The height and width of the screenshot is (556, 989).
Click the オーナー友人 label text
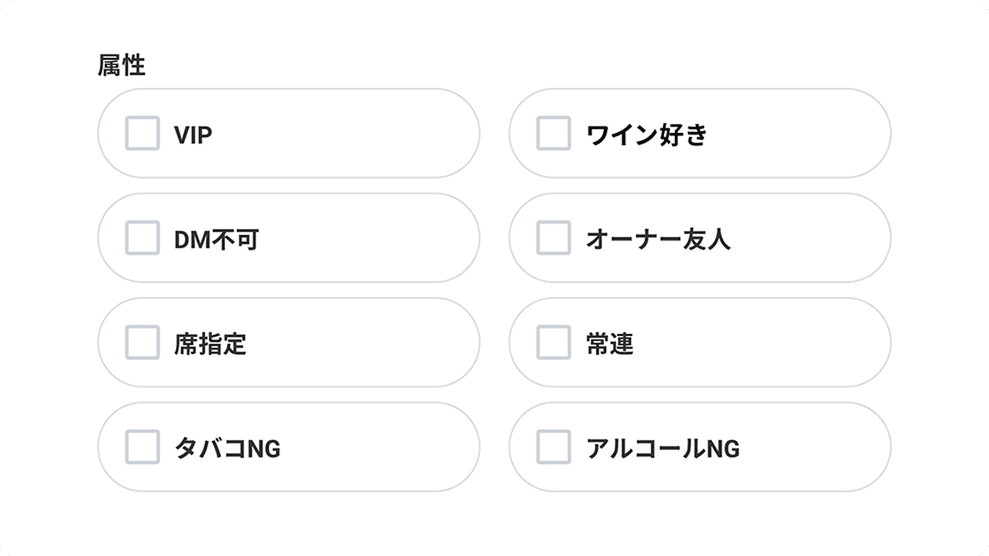pyautogui.click(x=658, y=239)
